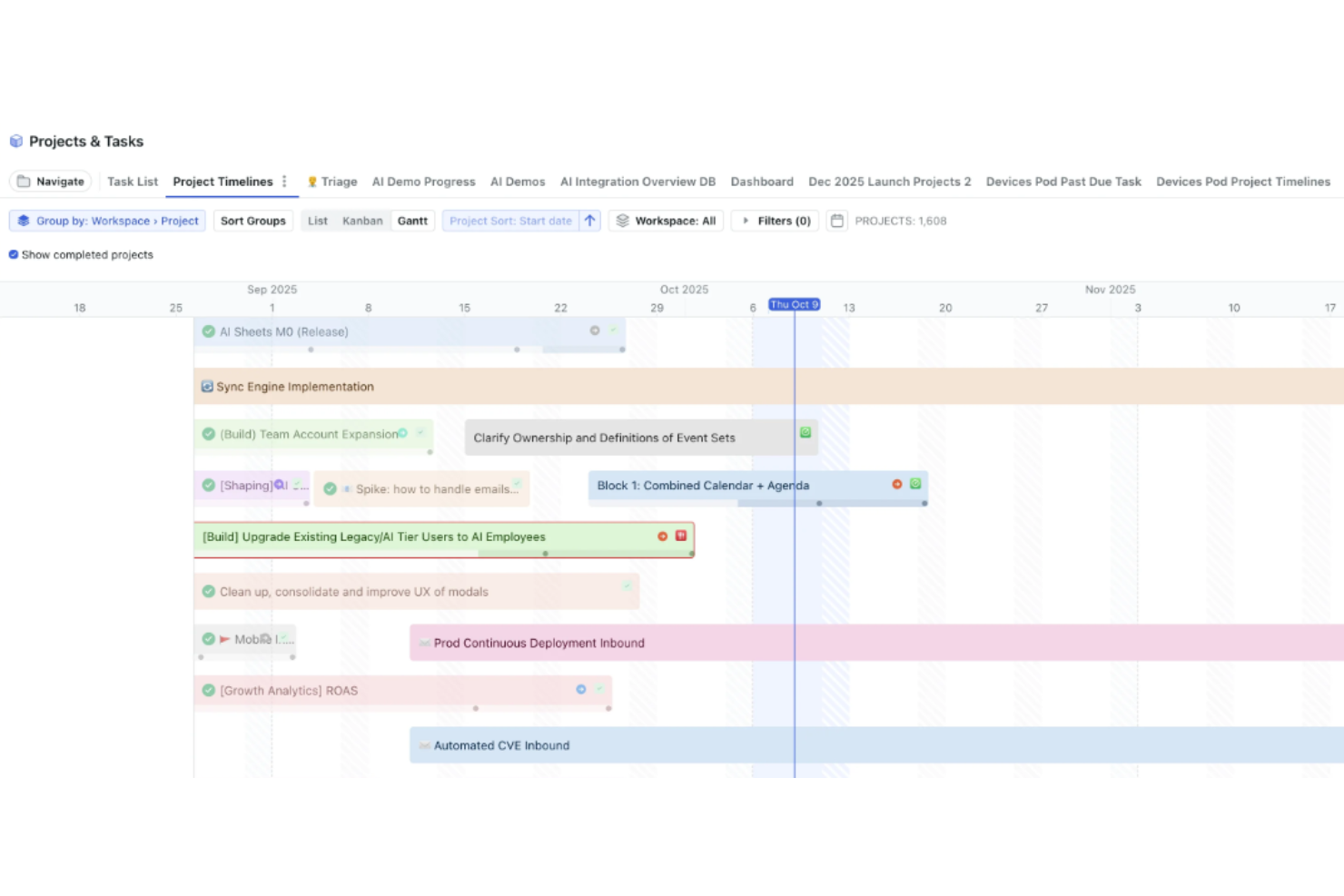This screenshot has height=896, width=1344.
Task: Switch to List view
Action: (317, 221)
